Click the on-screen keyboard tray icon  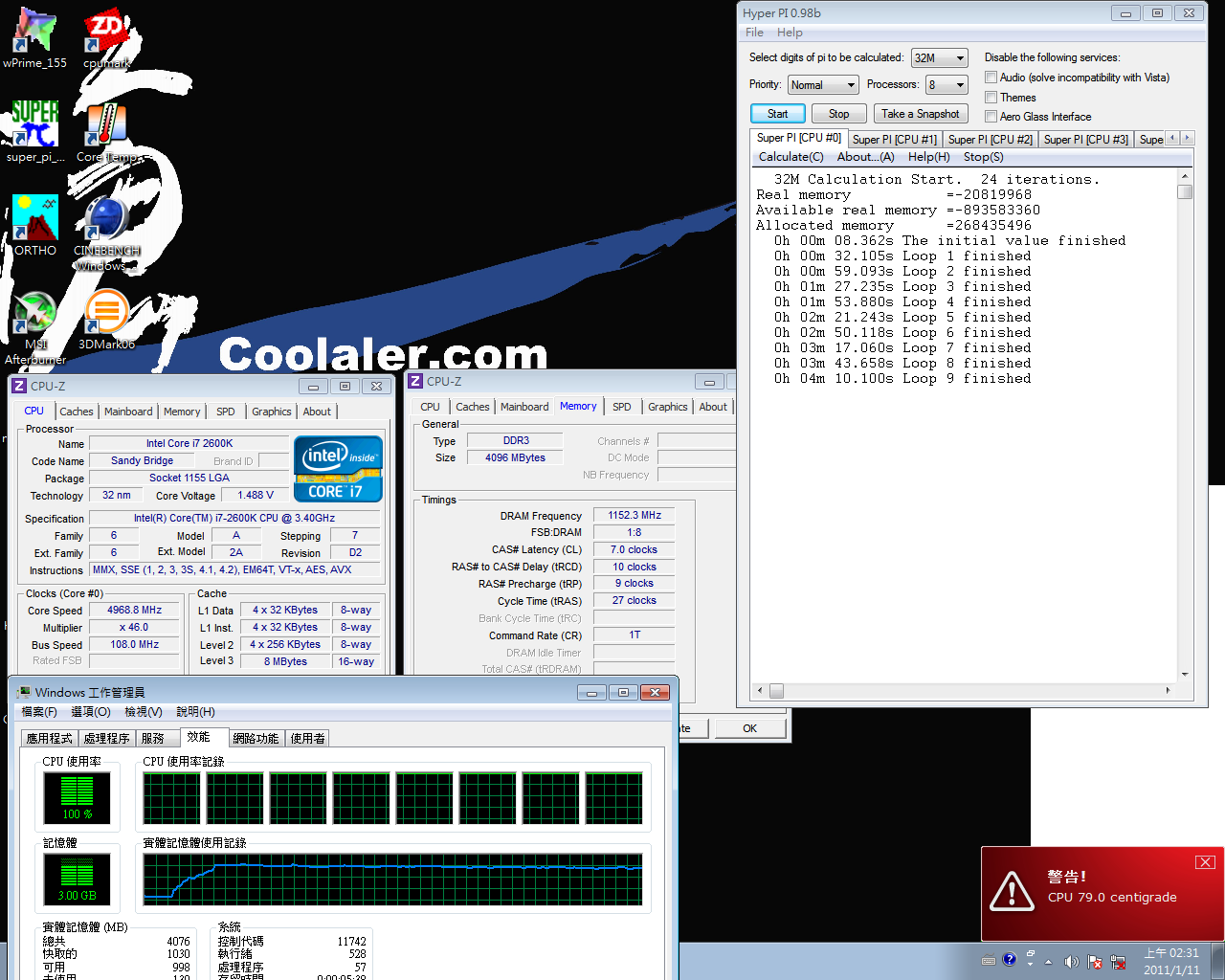[x=989, y=960]
